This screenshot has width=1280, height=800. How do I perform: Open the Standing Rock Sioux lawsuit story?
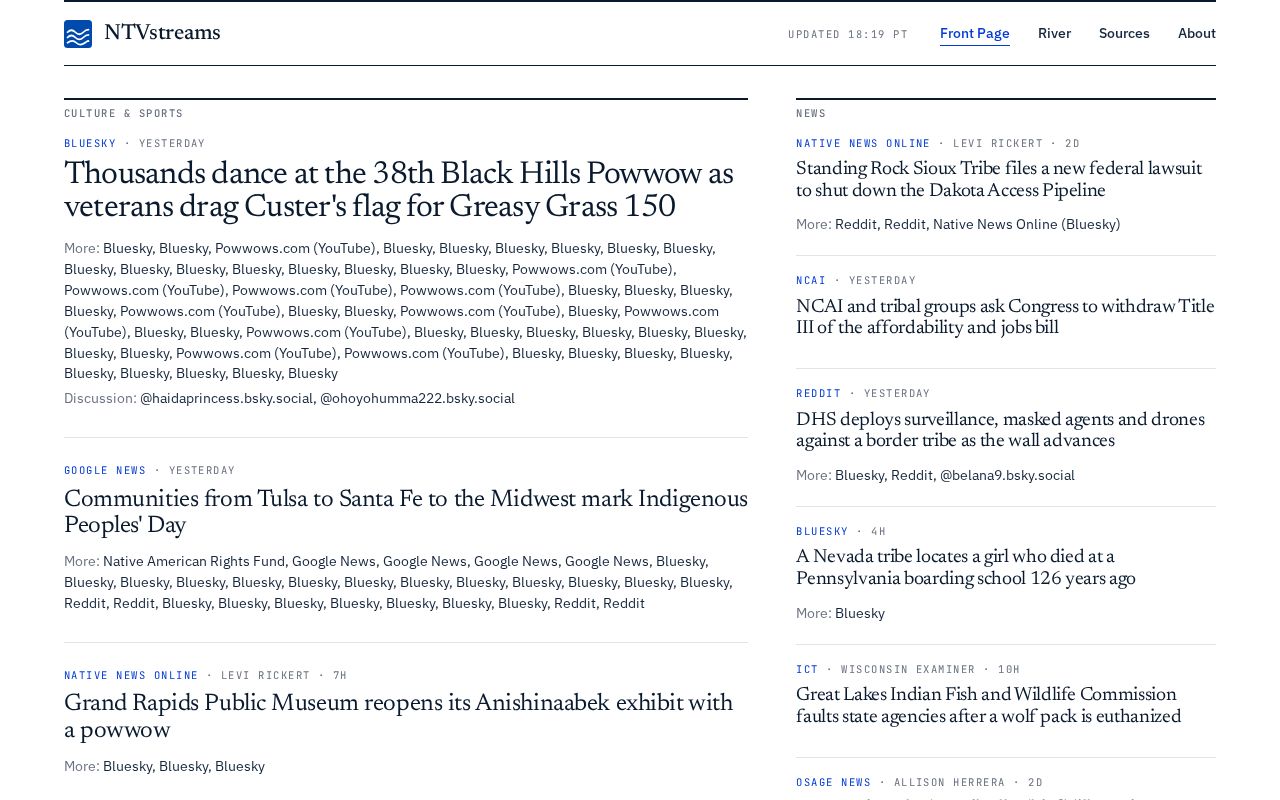click(999, 180)
